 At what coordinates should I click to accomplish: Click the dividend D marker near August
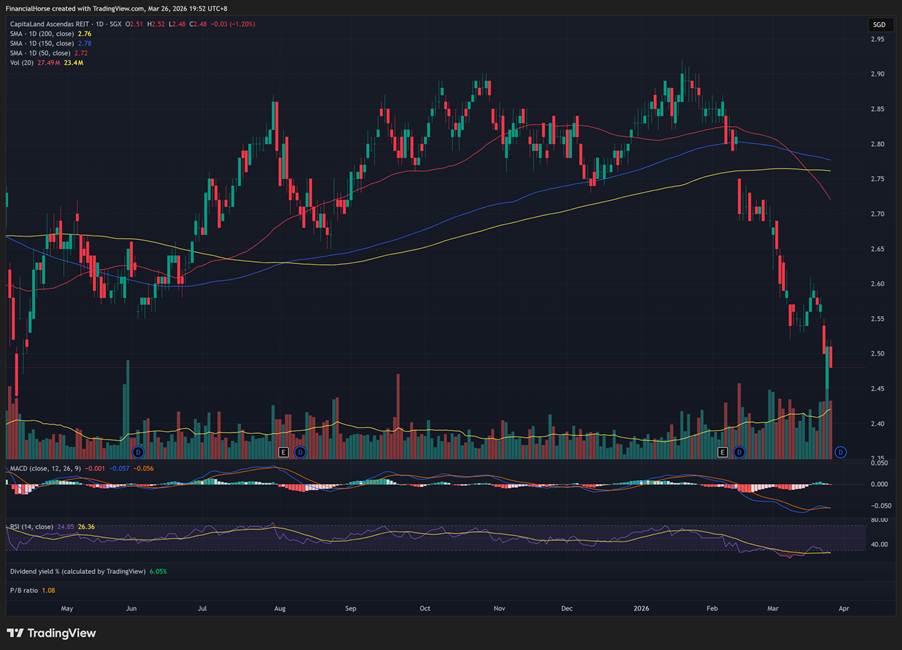299,453
